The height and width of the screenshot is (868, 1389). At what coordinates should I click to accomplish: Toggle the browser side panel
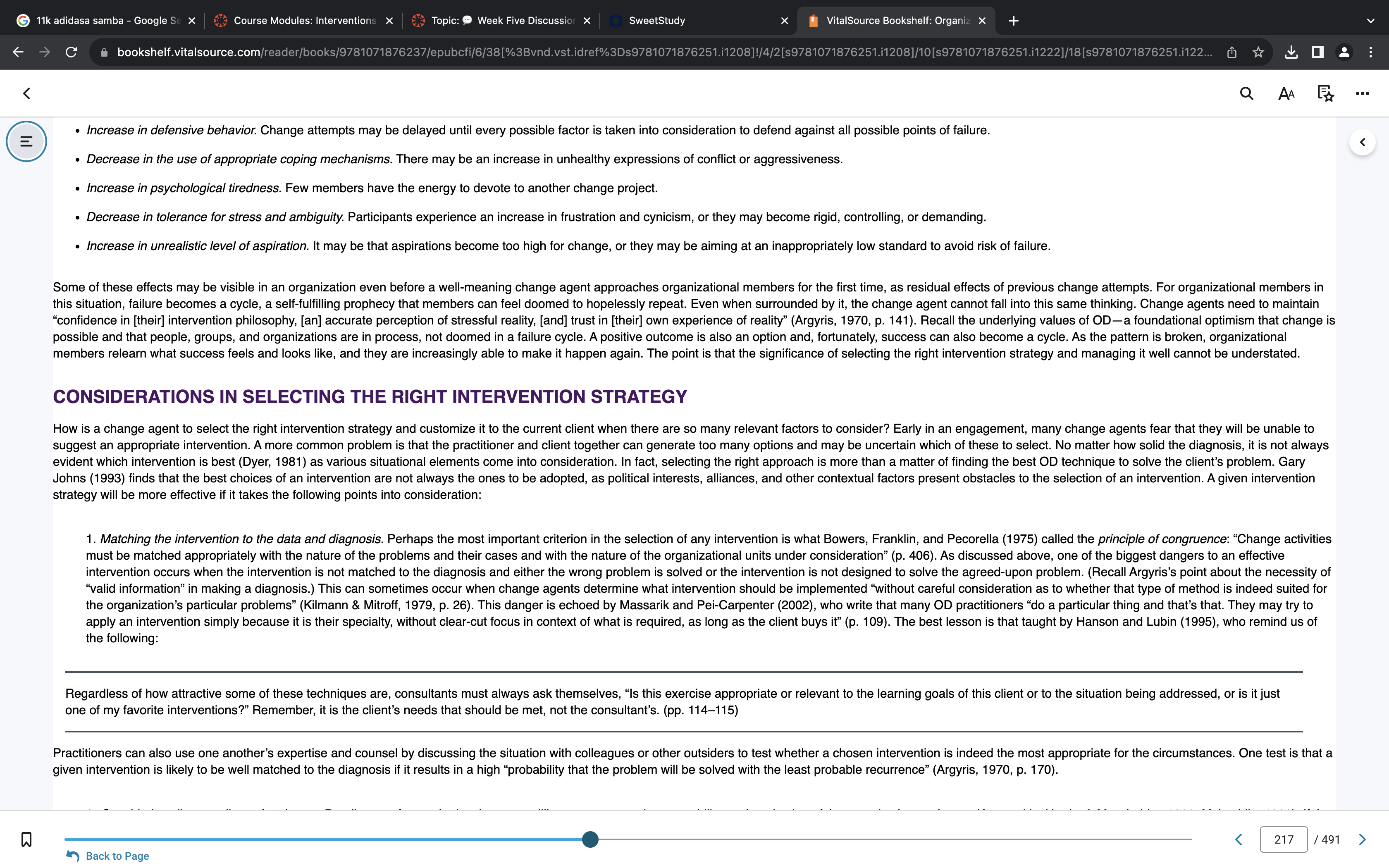(x=1318, y=52)
